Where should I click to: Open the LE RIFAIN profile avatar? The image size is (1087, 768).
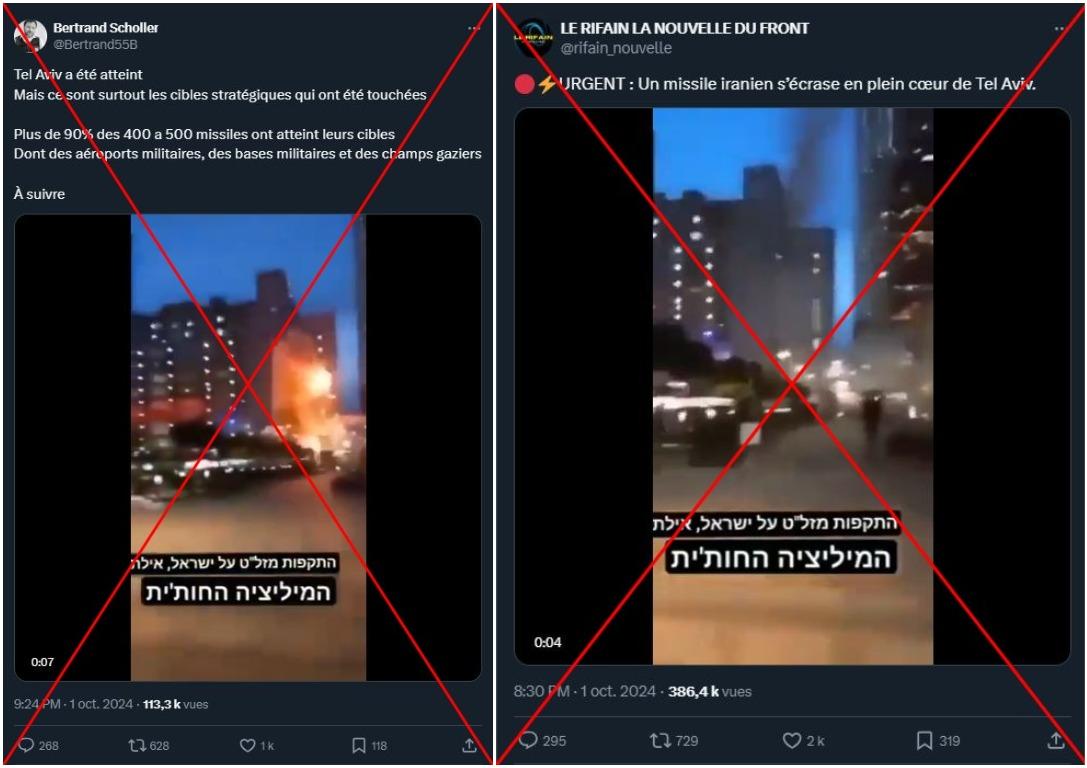coord(534,37)
